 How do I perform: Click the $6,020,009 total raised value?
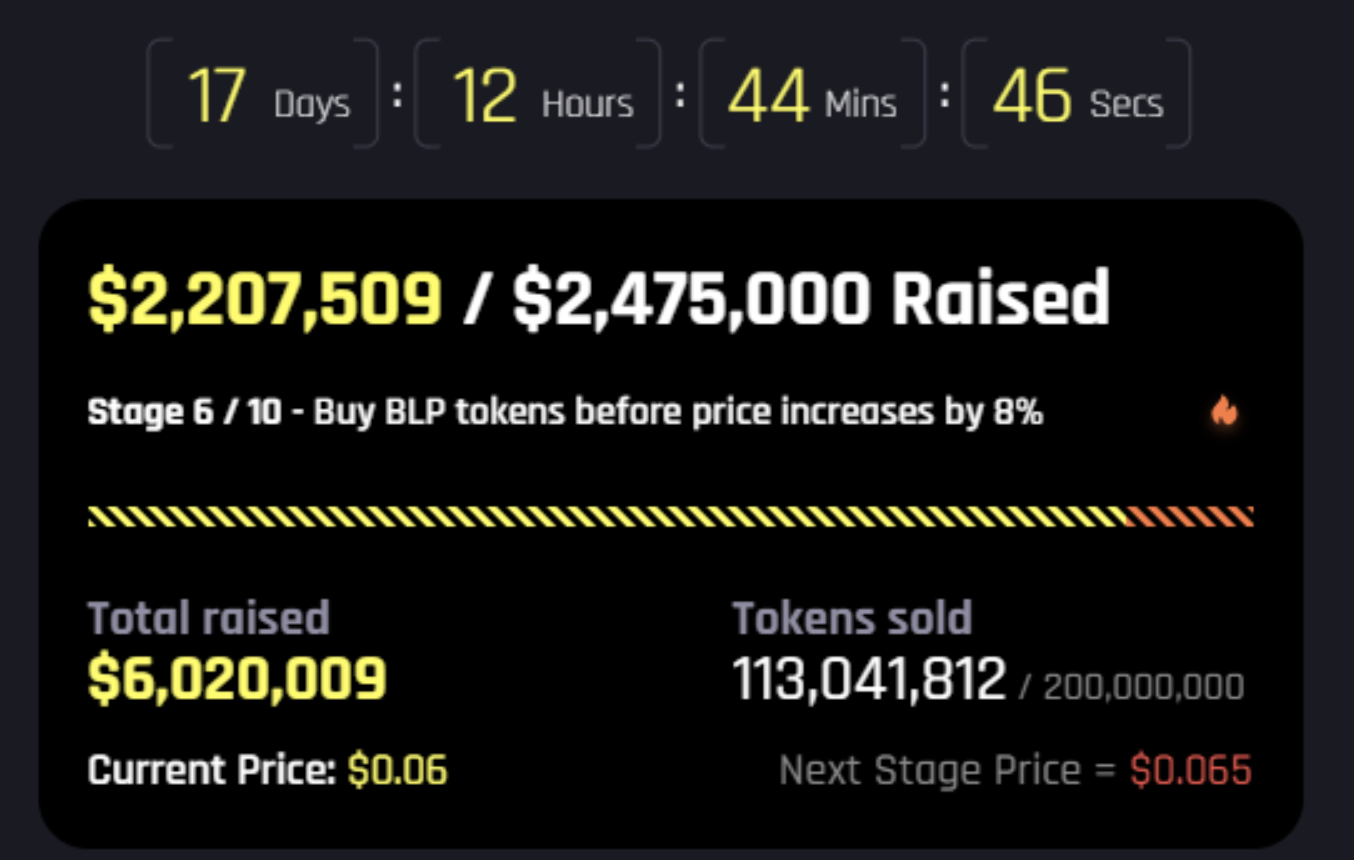click(x=237, y=679)
